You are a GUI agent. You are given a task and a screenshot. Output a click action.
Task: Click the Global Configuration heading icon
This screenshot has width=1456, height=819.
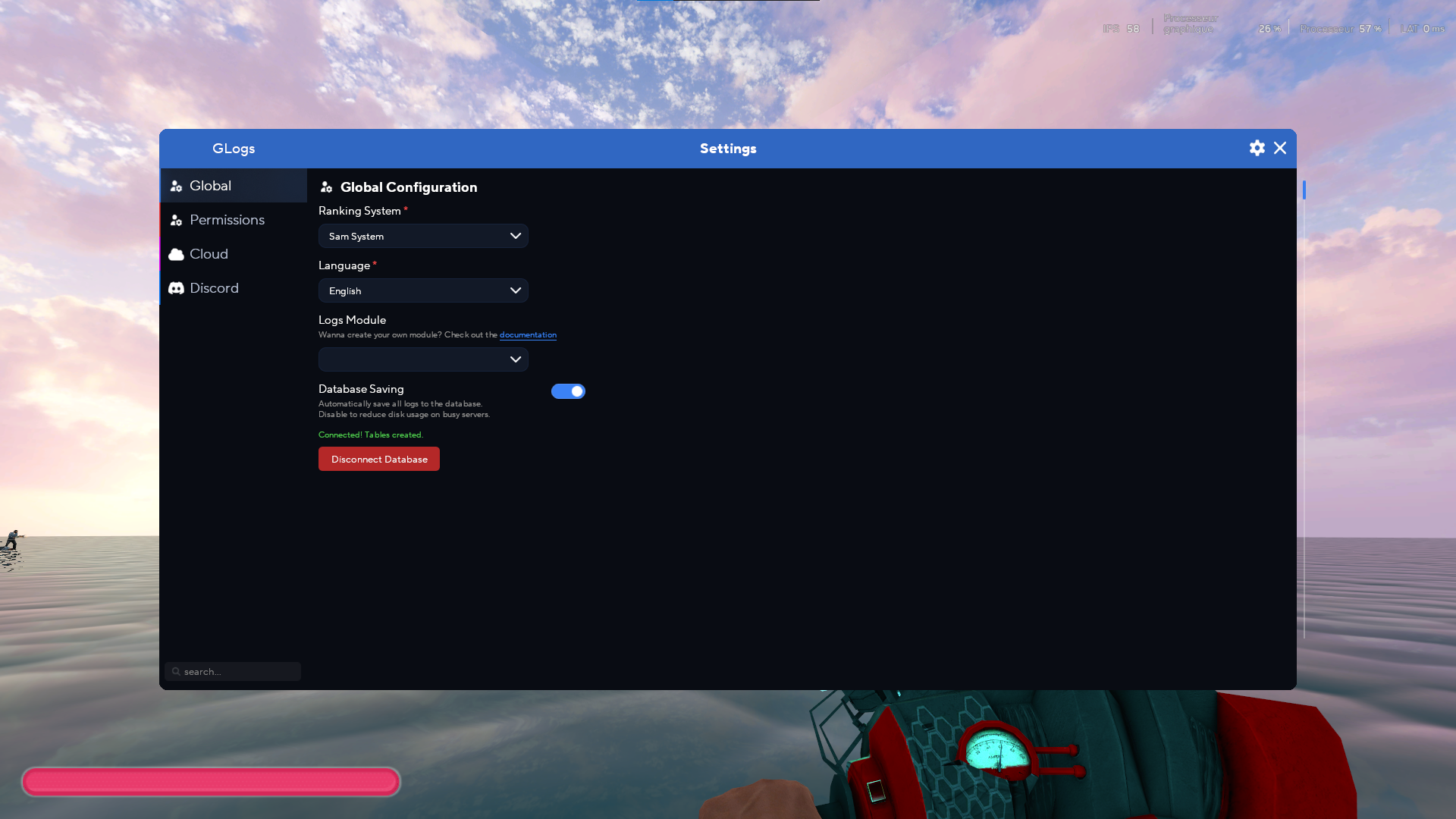click(326, 187)
